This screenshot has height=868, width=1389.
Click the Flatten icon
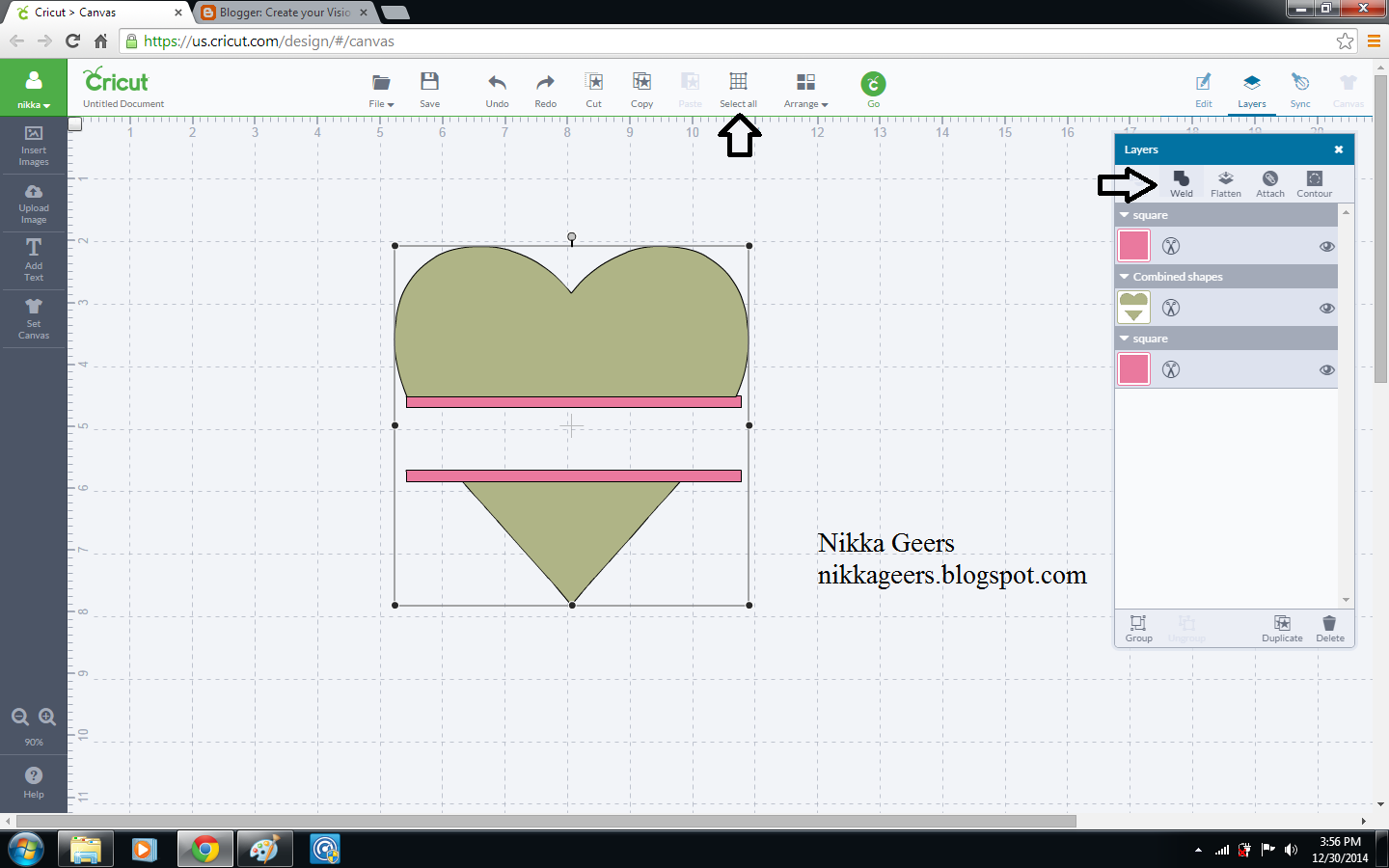pyautogui.click(x=1225, y=184)
